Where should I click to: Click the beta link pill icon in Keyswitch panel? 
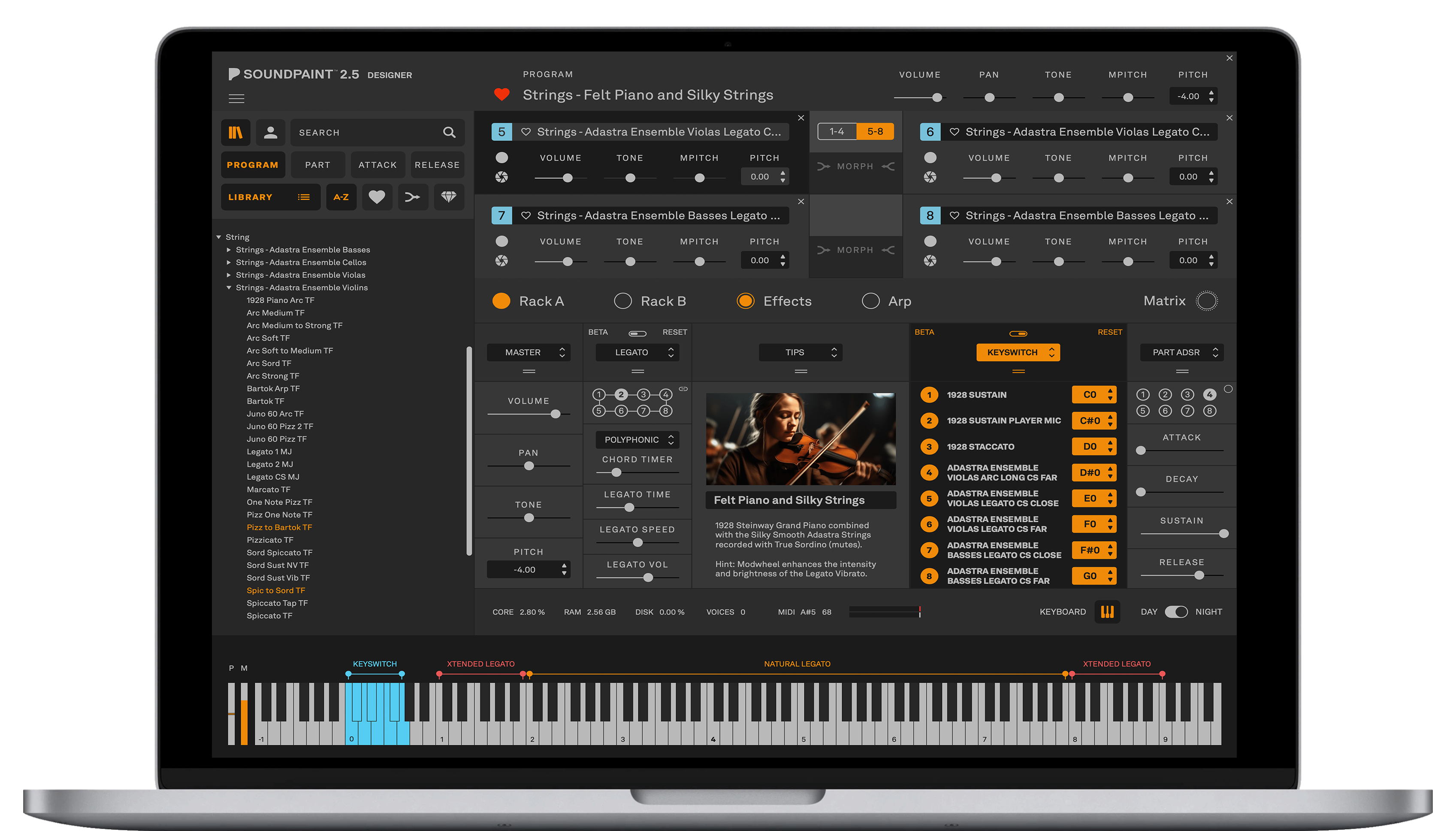coord(1018,333)
